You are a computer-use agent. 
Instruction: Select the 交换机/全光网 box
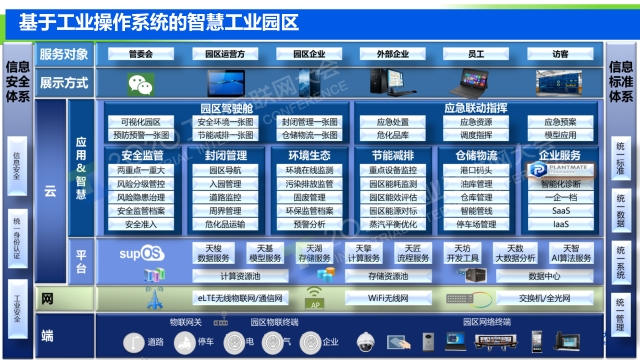544,298
